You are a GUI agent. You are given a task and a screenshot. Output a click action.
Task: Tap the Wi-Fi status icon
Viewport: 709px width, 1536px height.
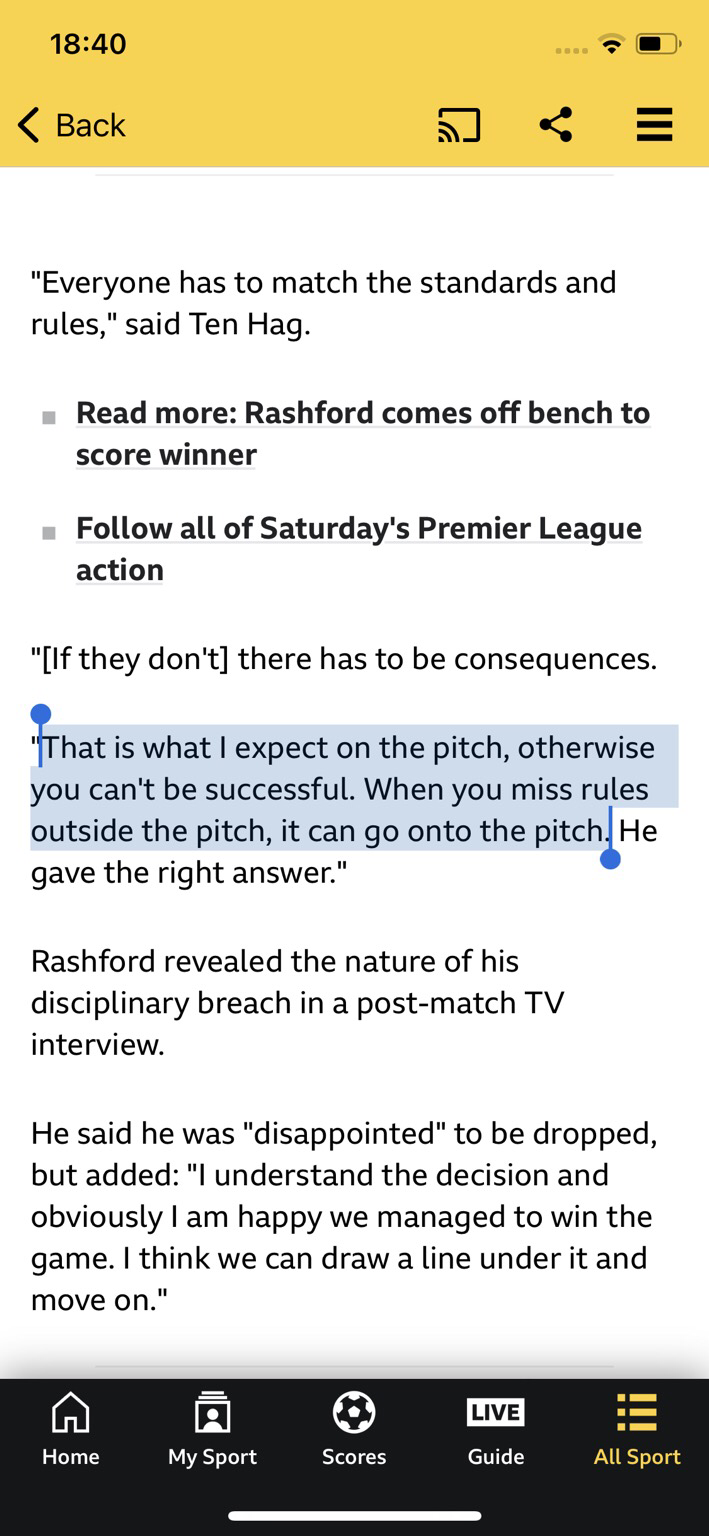(x=610, y=44)
